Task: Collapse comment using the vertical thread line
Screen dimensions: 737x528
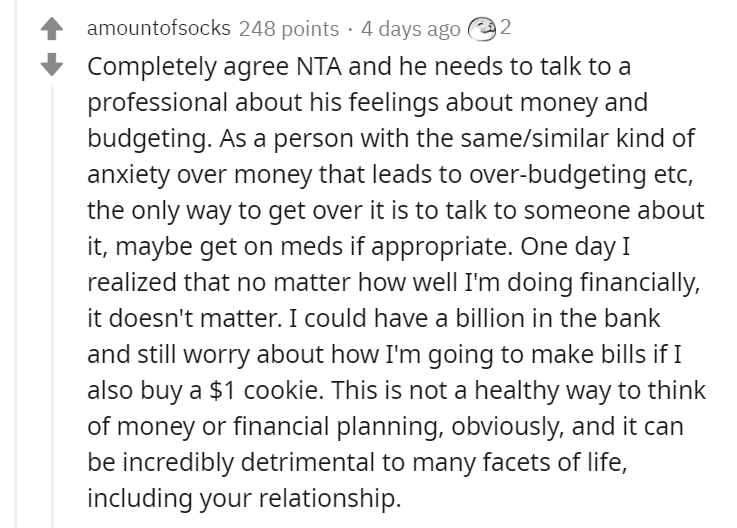Action: pyautogui.click(x=52, y=306)
